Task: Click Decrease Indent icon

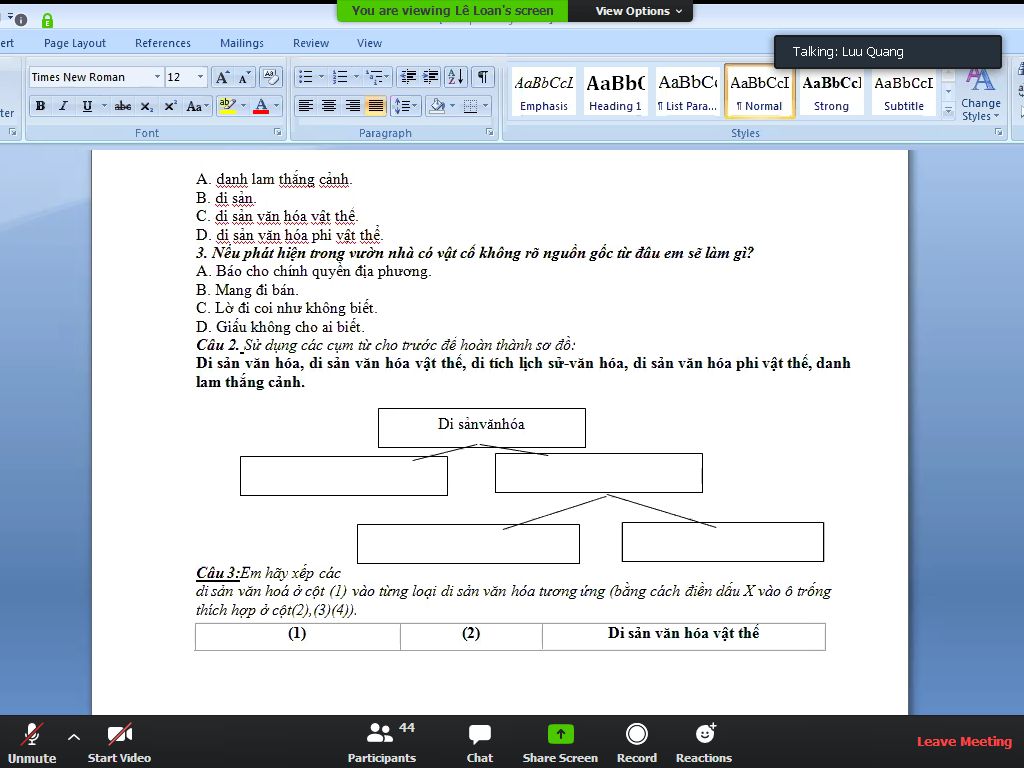Action: point(408,77)
